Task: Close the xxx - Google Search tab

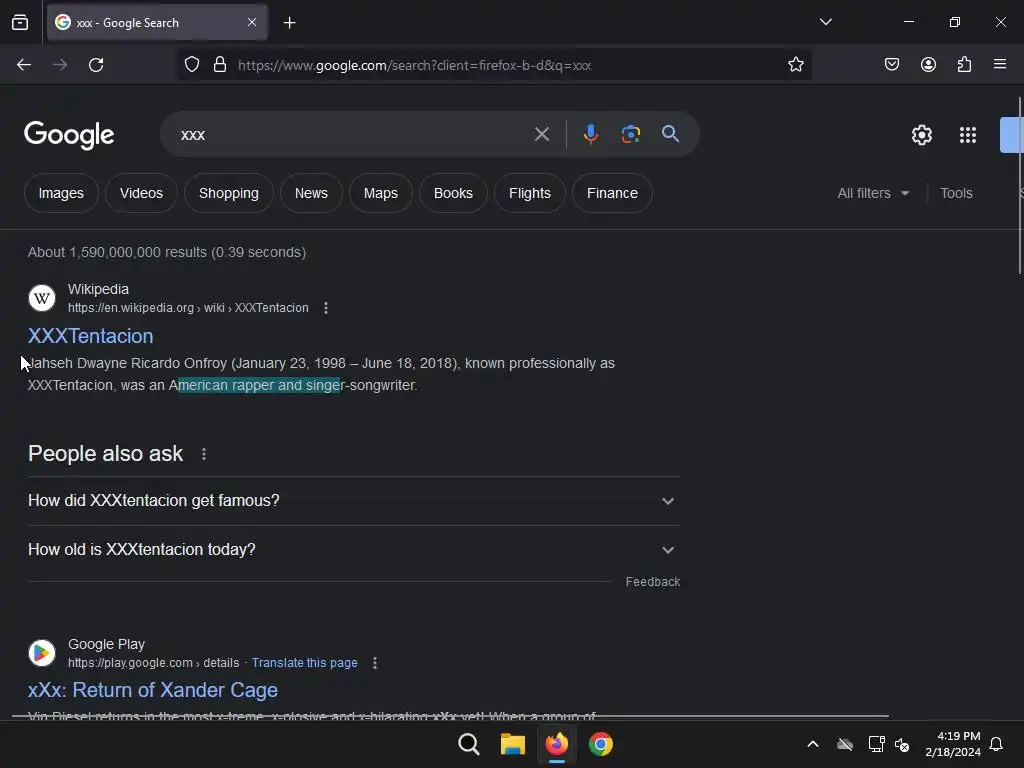Action: pos(252,22)
